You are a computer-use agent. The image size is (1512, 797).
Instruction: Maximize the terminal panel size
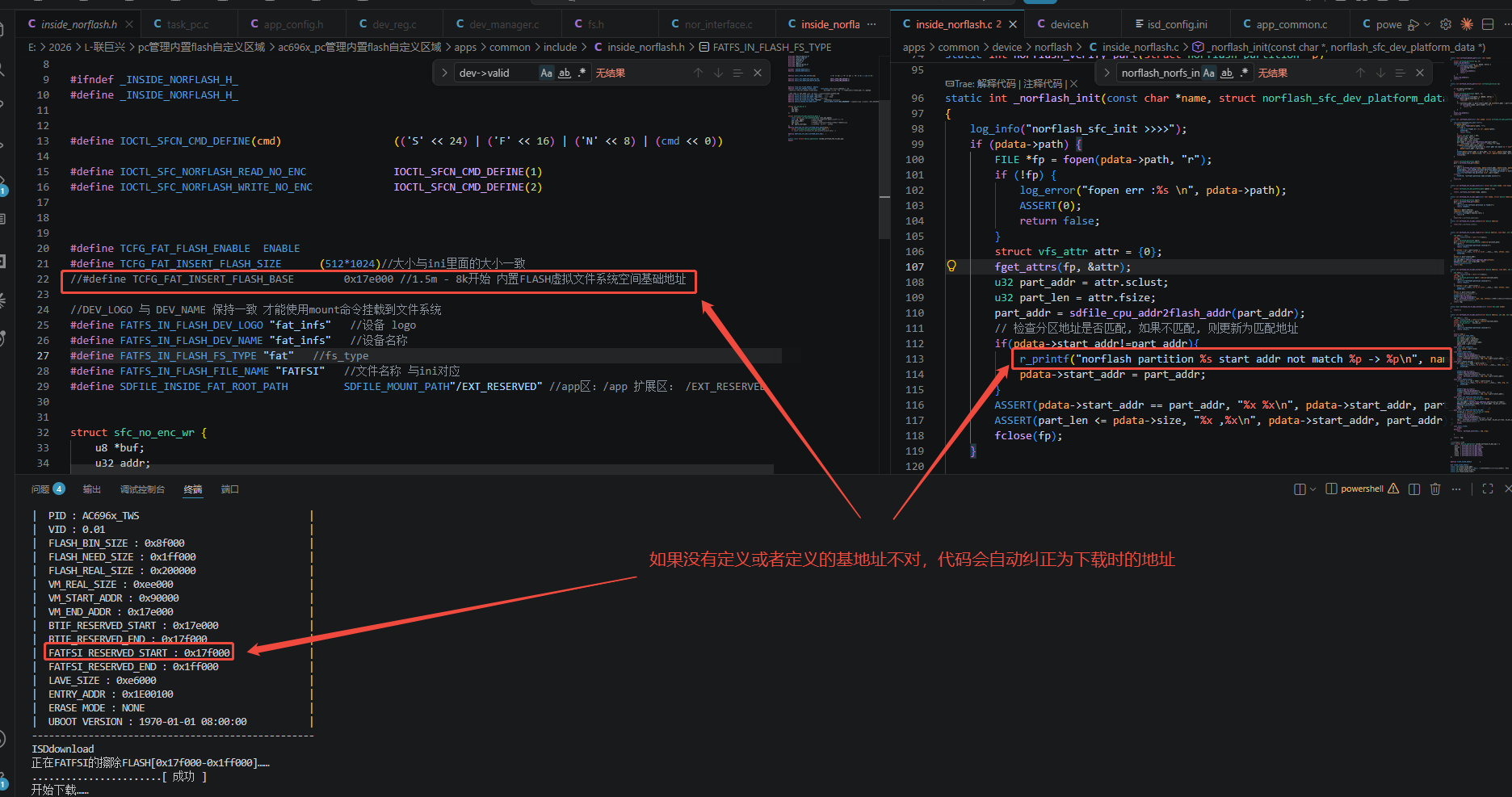[1488, 489]
